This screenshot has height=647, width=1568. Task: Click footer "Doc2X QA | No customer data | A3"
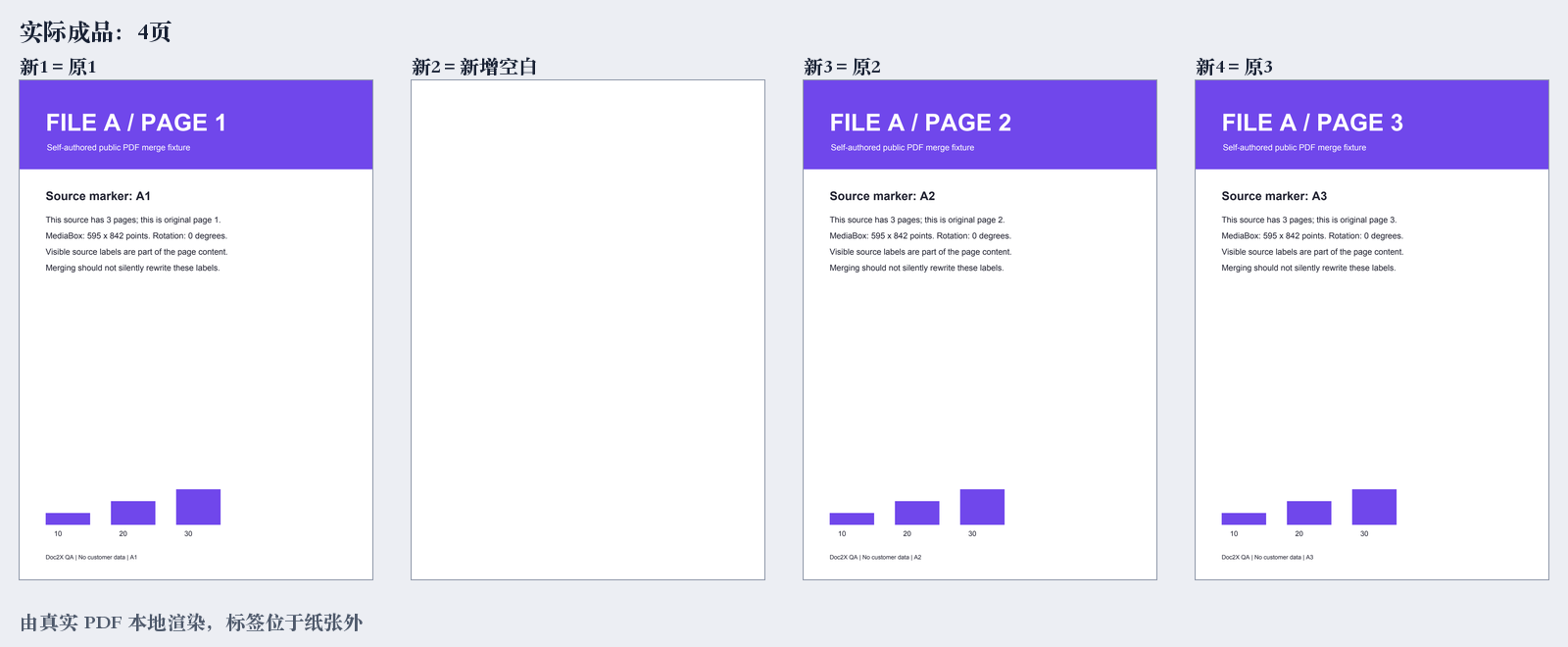(x=1267, y=558)
